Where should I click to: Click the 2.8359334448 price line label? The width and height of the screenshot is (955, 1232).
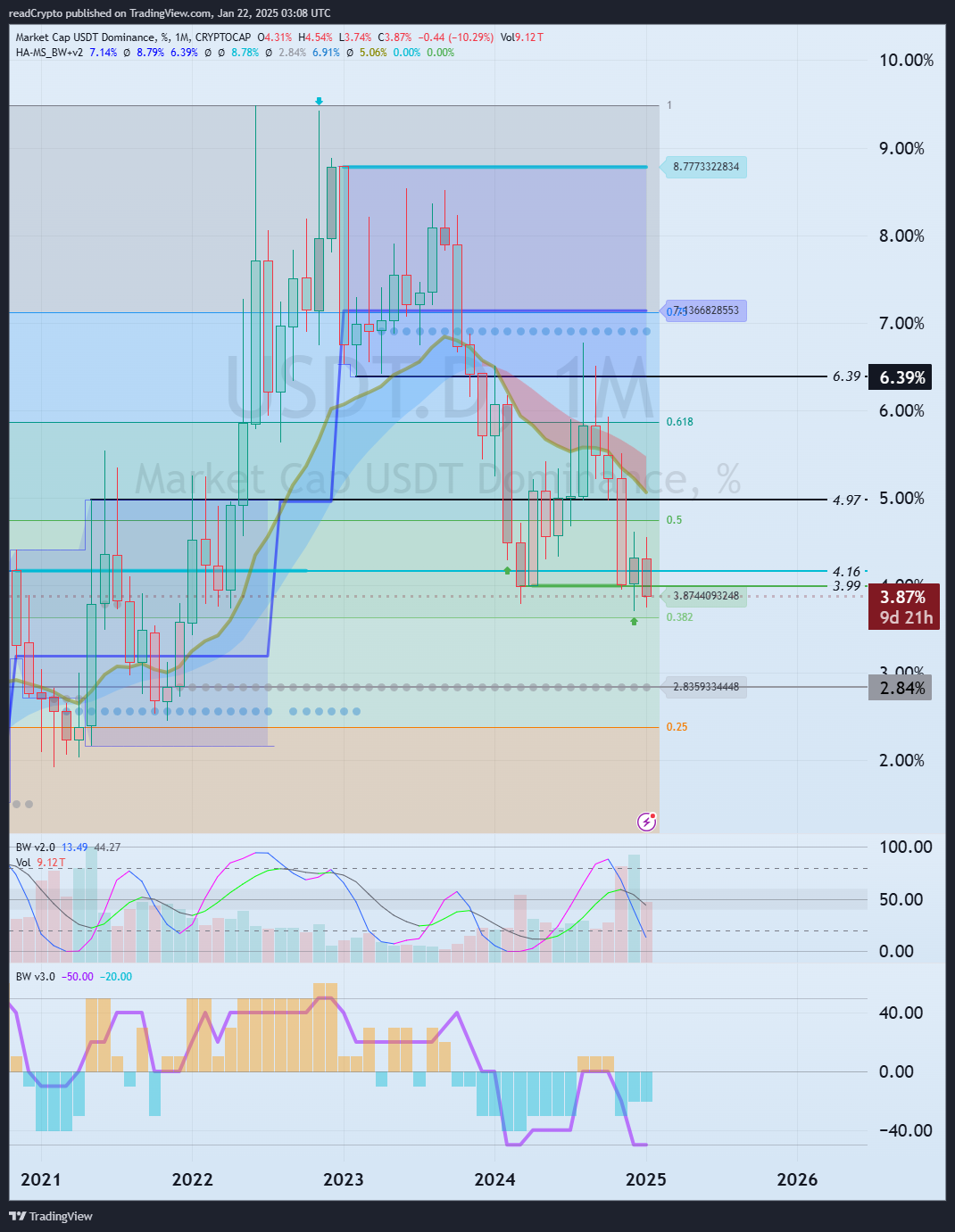706,687
